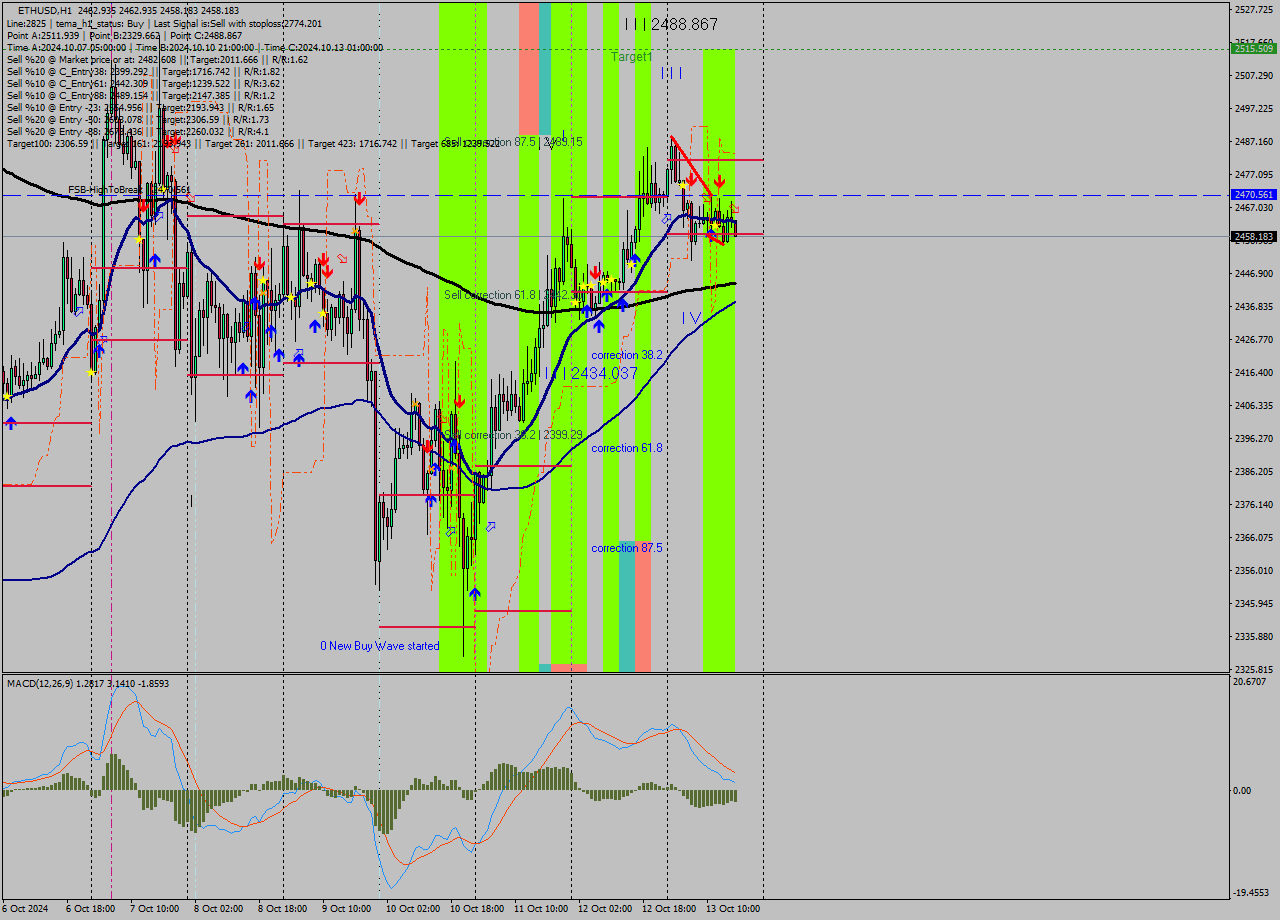Click the 'Sell %10 @ C_Entry61' row
The image size is (1280, 920).
(143, 83)
